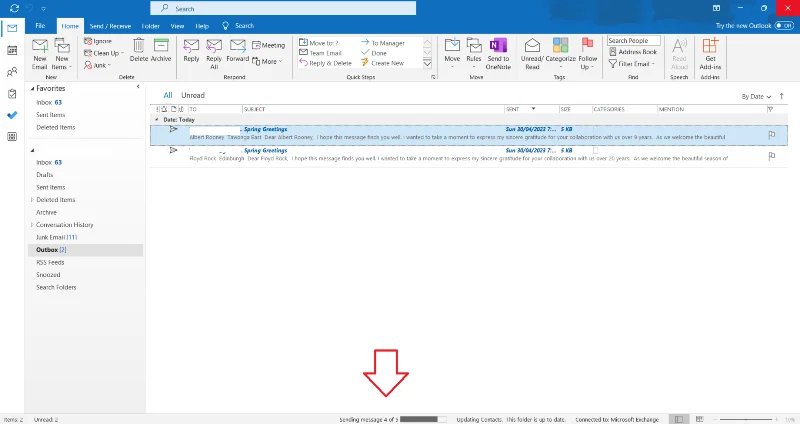This screenshot has width=800, height=424.
Task: Click Send to OneNote icon
Action: [x=498, y=46]
